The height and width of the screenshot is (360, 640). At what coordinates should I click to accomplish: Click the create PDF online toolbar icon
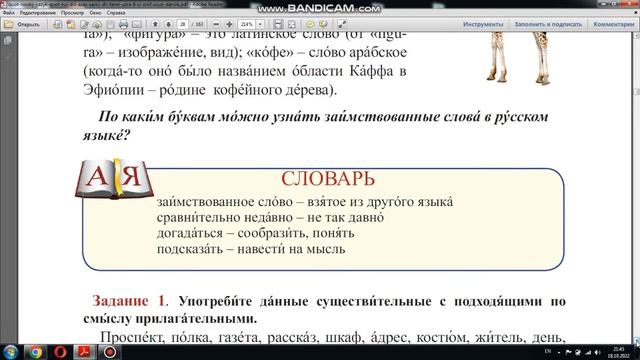(57, 24)
